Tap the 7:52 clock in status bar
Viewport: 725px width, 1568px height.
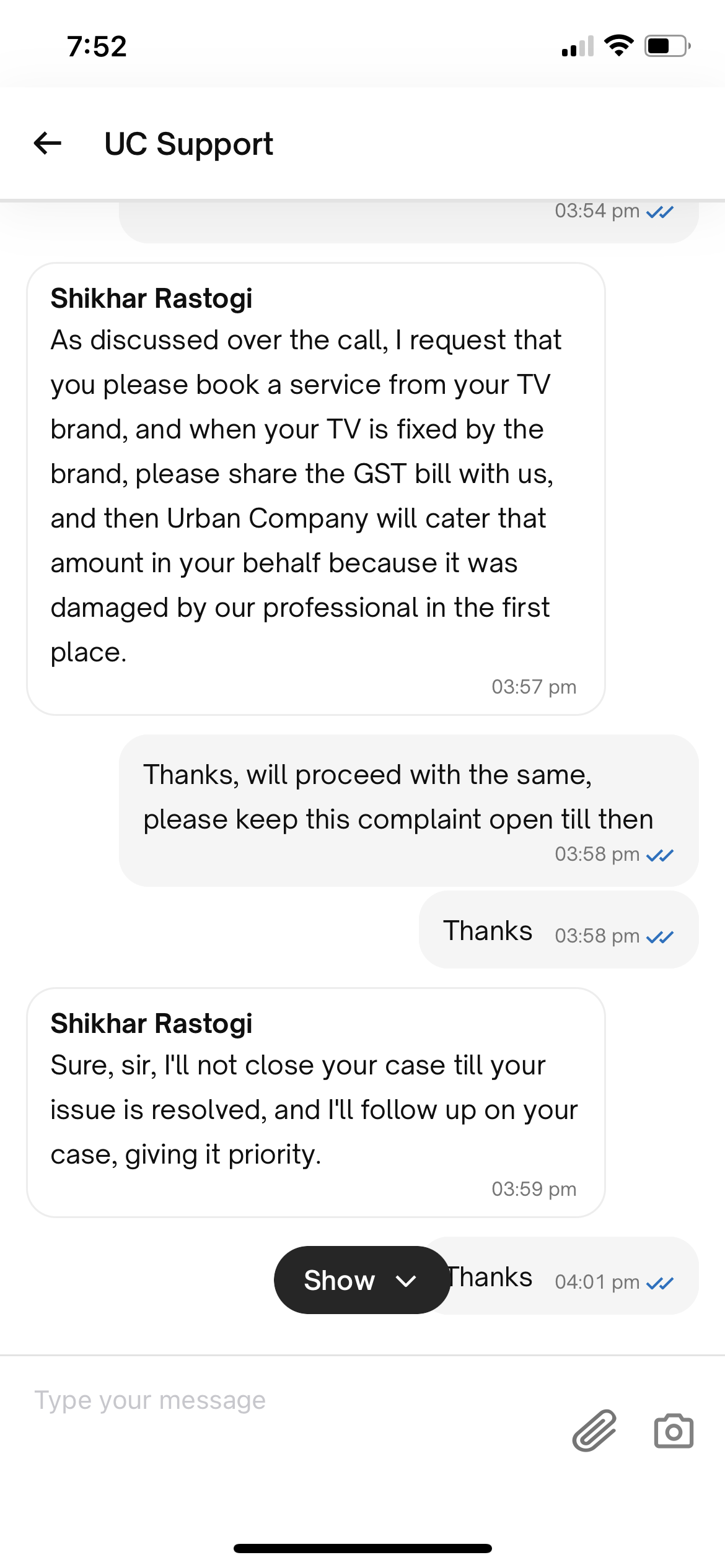(97, 46)
